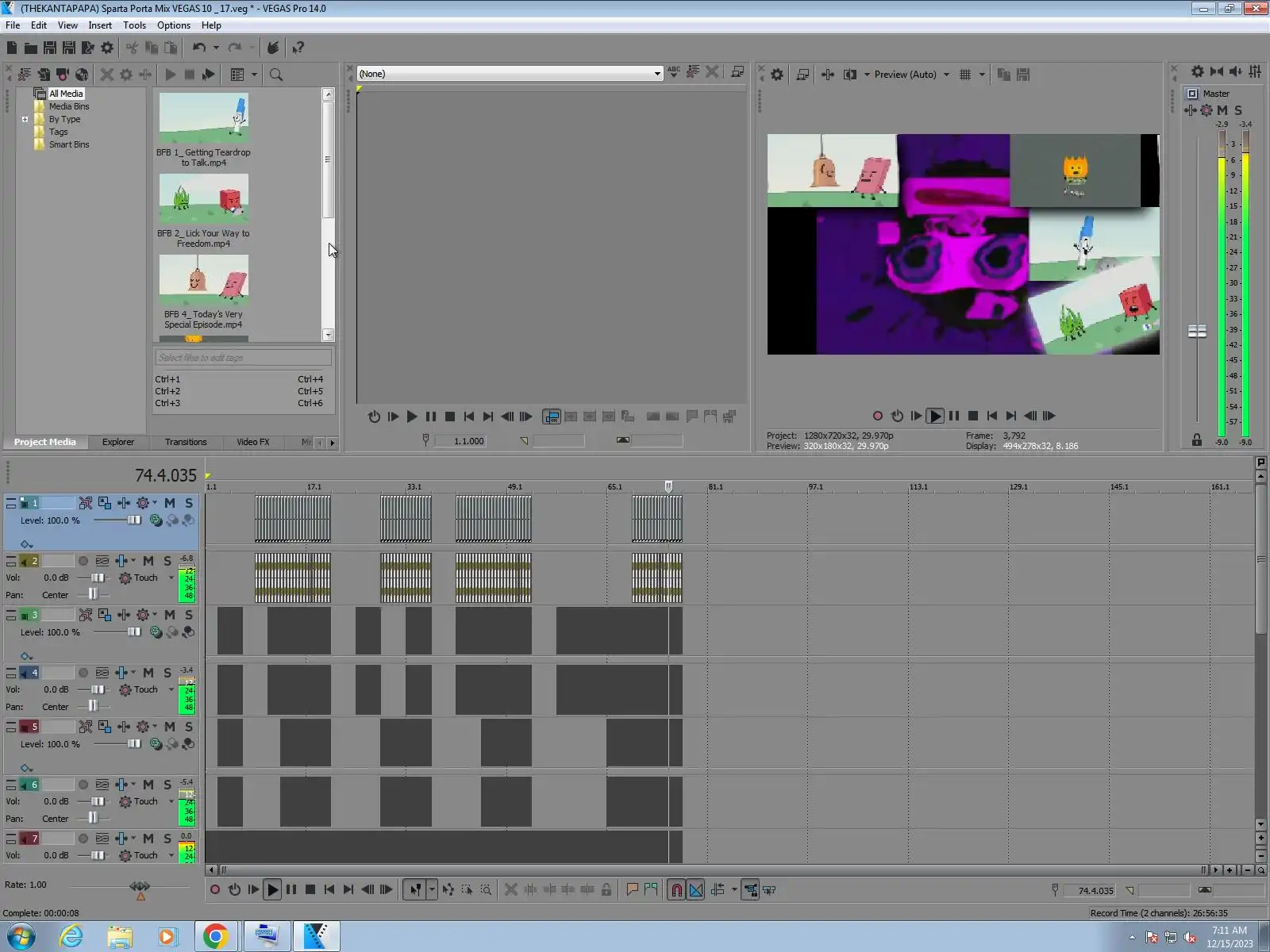Viewport: 1270px width, 952px height.
Task: Insert a region on the timeline
Action: pos(651,890)
